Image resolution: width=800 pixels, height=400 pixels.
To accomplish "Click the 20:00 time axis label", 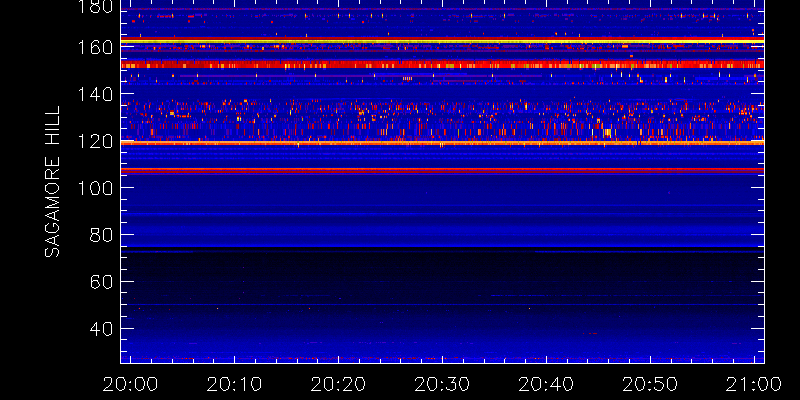I will 130,384.
